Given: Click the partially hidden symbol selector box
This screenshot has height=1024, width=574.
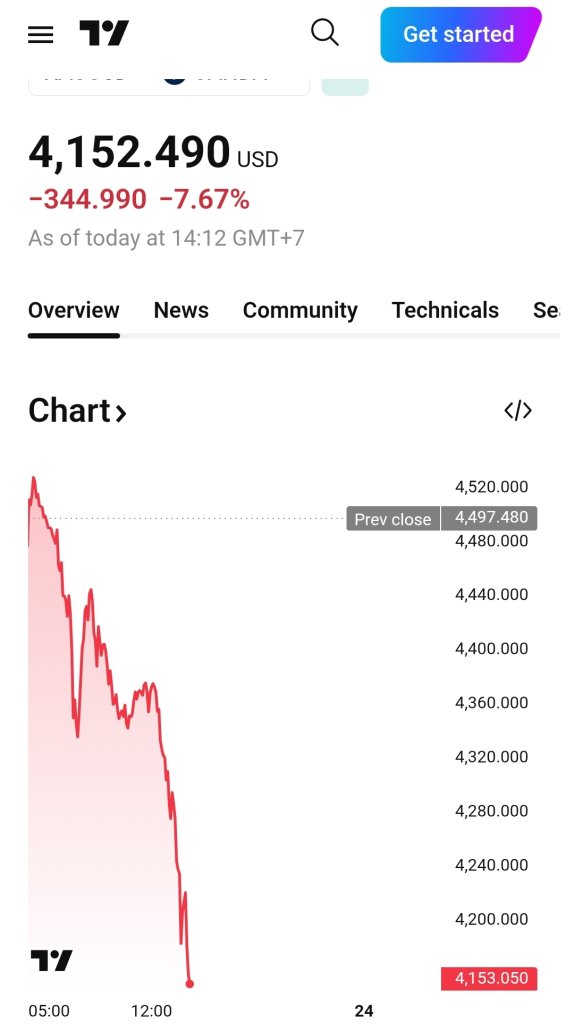Looking at the screenshot, I should point(168,86).
